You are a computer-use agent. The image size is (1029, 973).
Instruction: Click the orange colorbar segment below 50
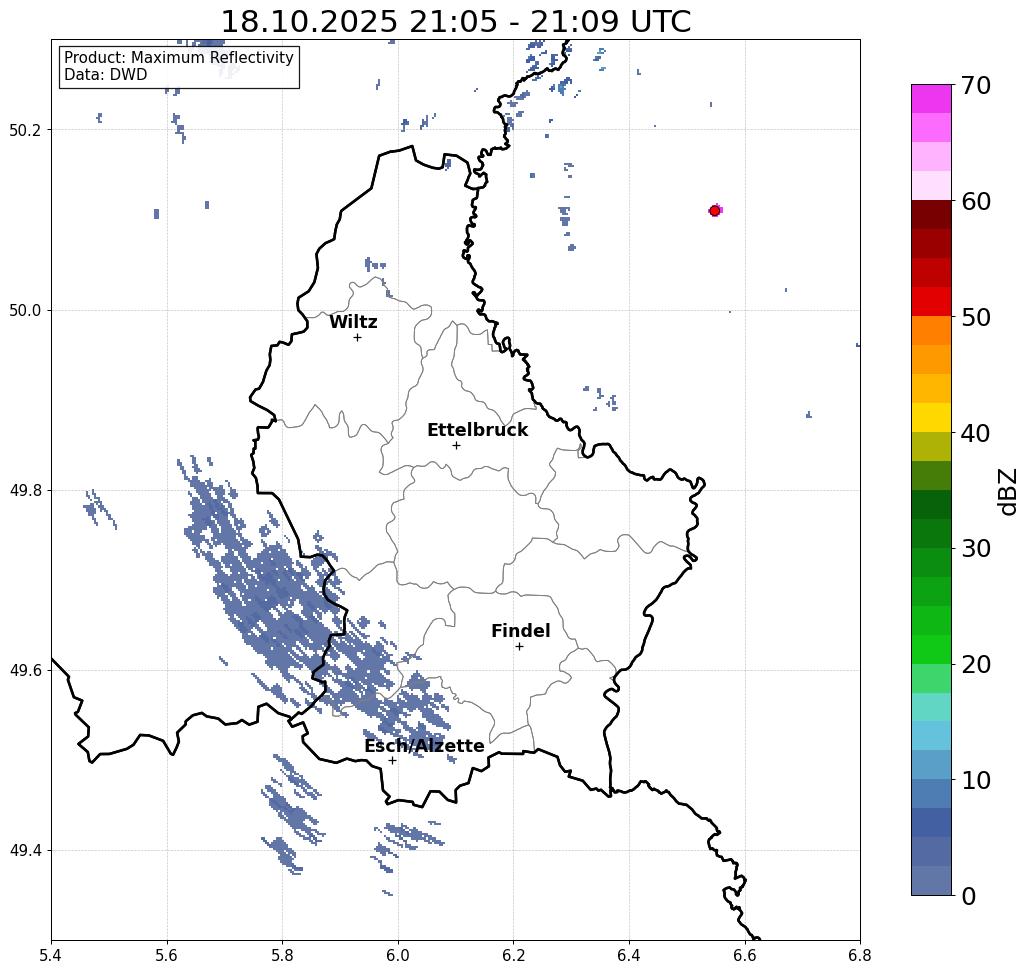pos(931,331)
